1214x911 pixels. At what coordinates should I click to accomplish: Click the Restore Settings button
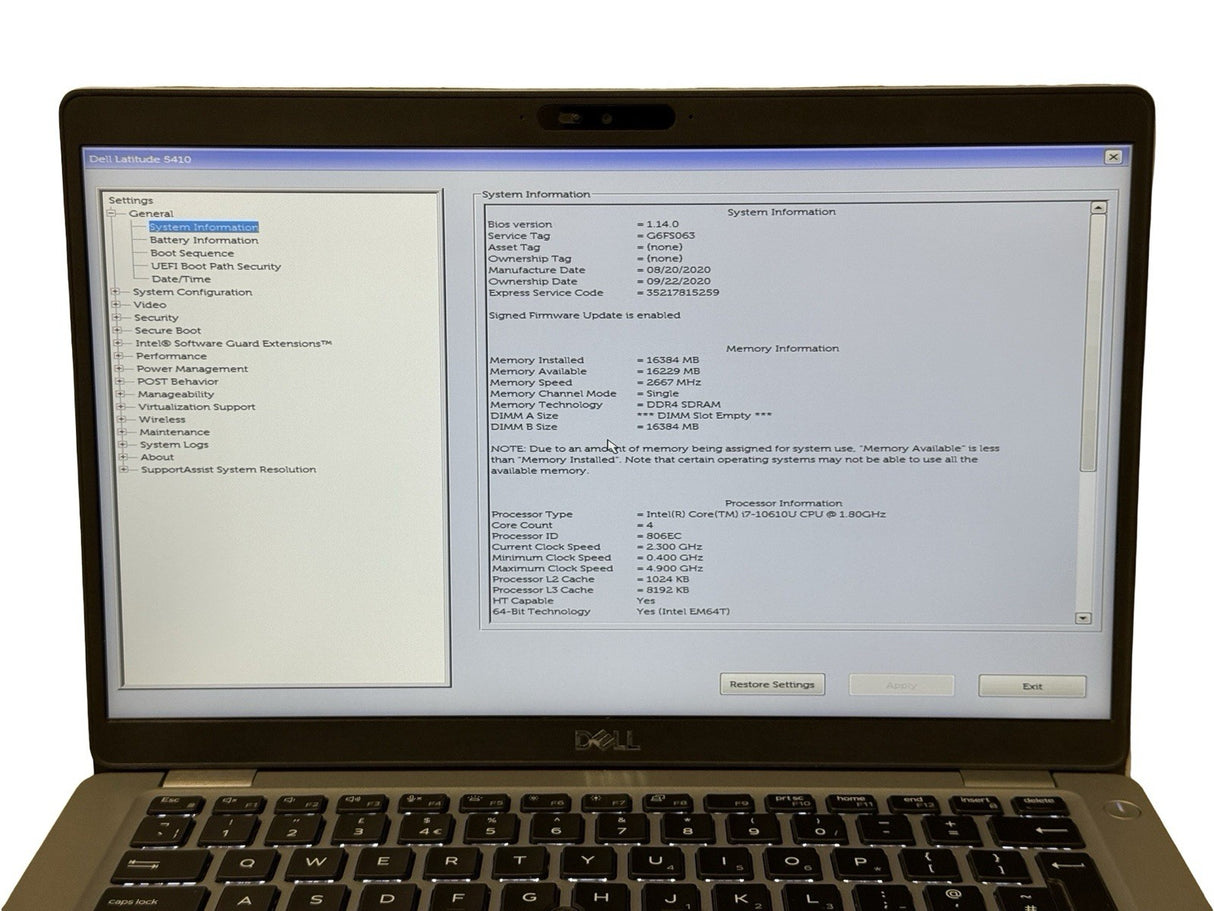coord(772,685)
